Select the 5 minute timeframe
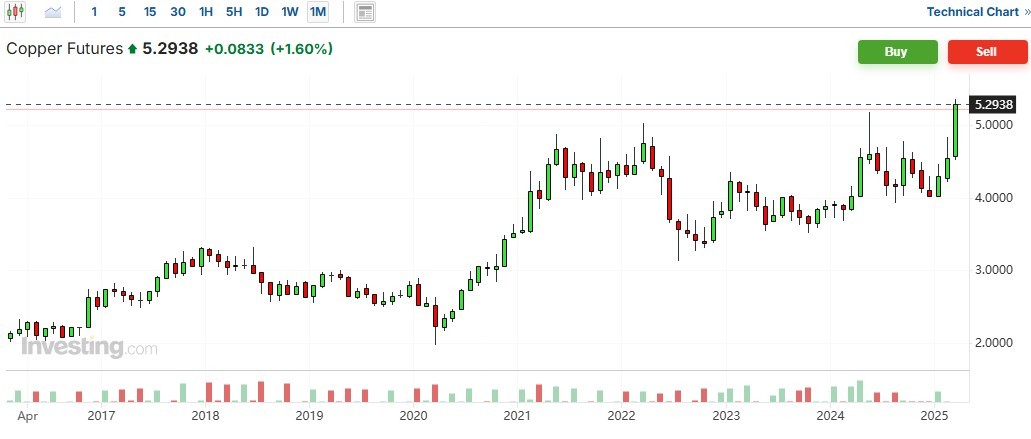The height and width of the screenshot is (439, 1031). [x=122, y=12]
